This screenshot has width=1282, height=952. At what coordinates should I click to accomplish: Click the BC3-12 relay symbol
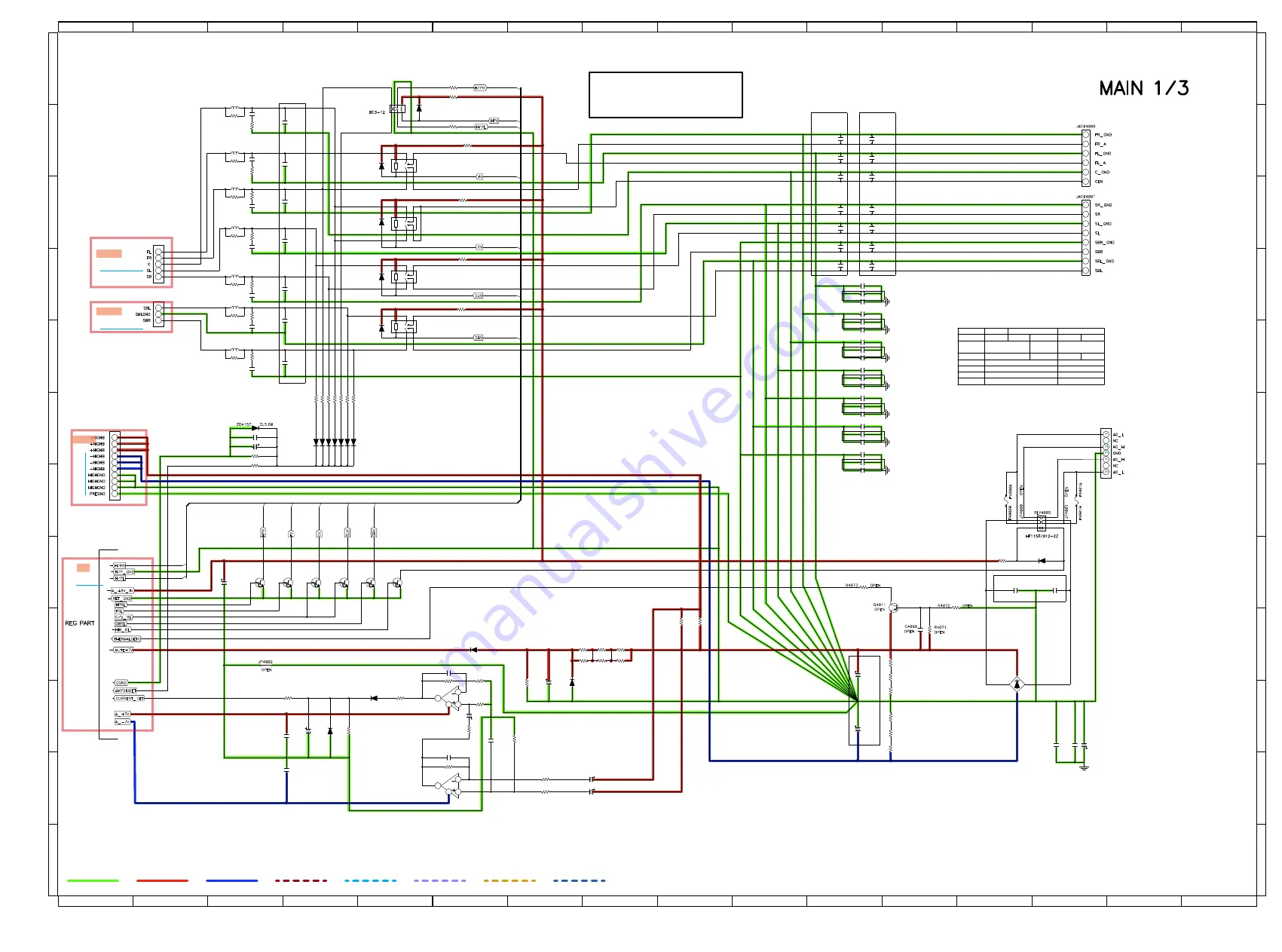pos(397,109)
